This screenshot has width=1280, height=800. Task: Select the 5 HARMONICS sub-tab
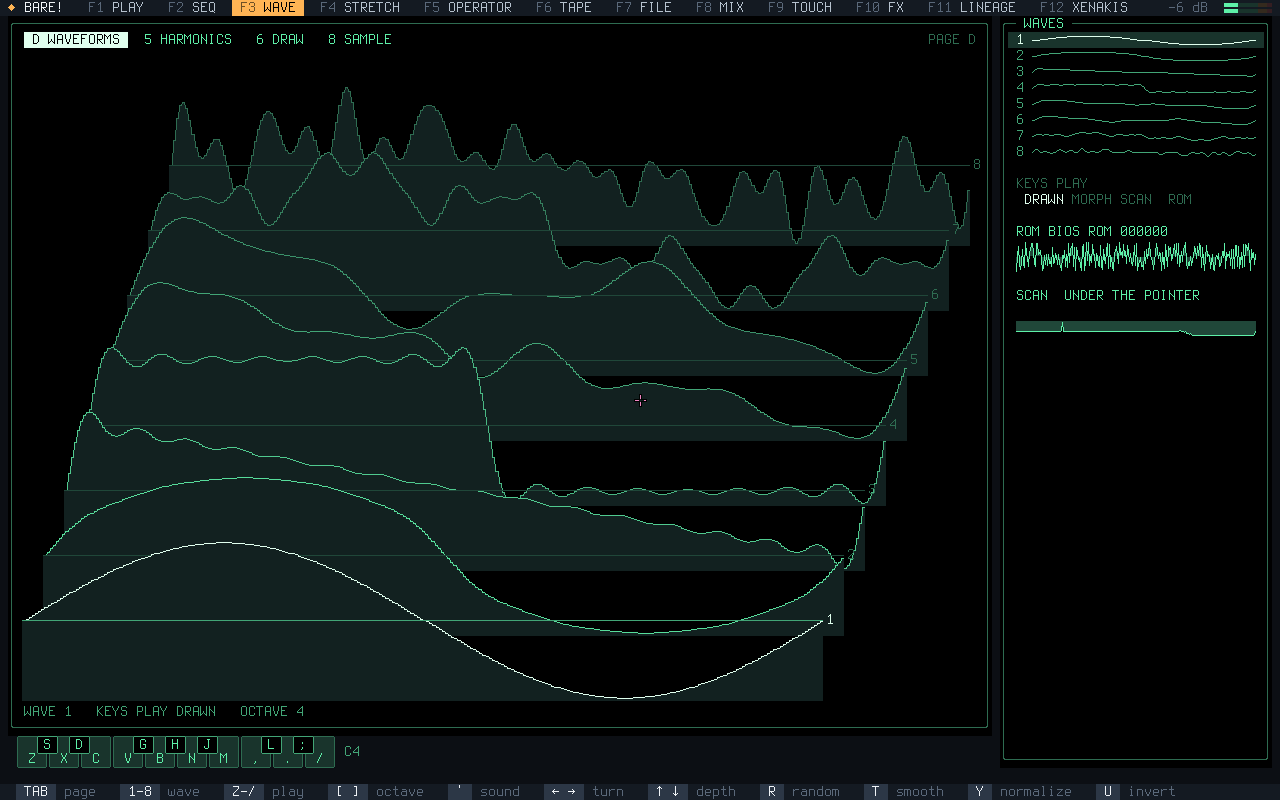tap(188, 40)
